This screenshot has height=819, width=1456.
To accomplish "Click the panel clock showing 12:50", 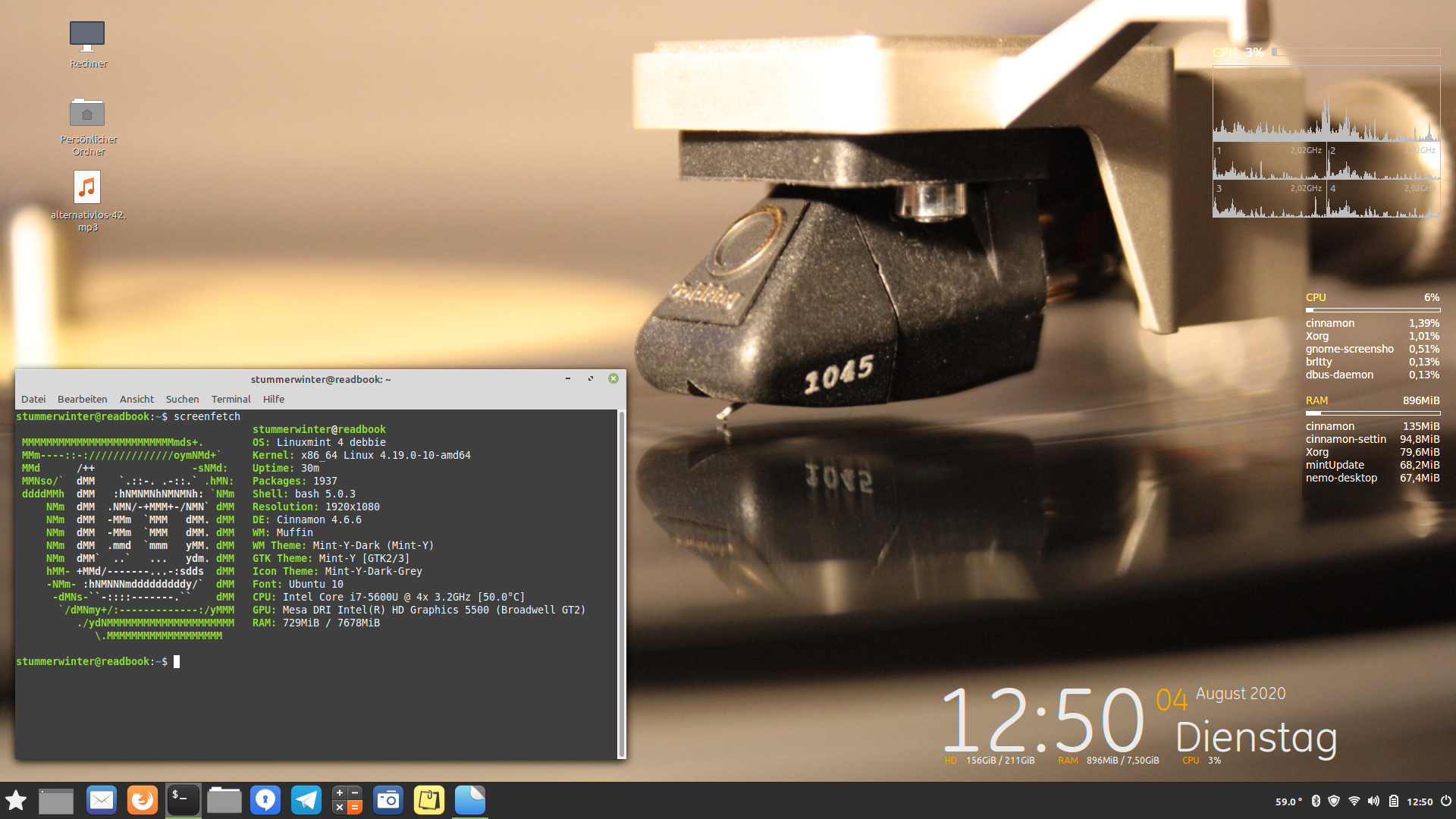I will pyautogui.click(x=1420, y=802).
